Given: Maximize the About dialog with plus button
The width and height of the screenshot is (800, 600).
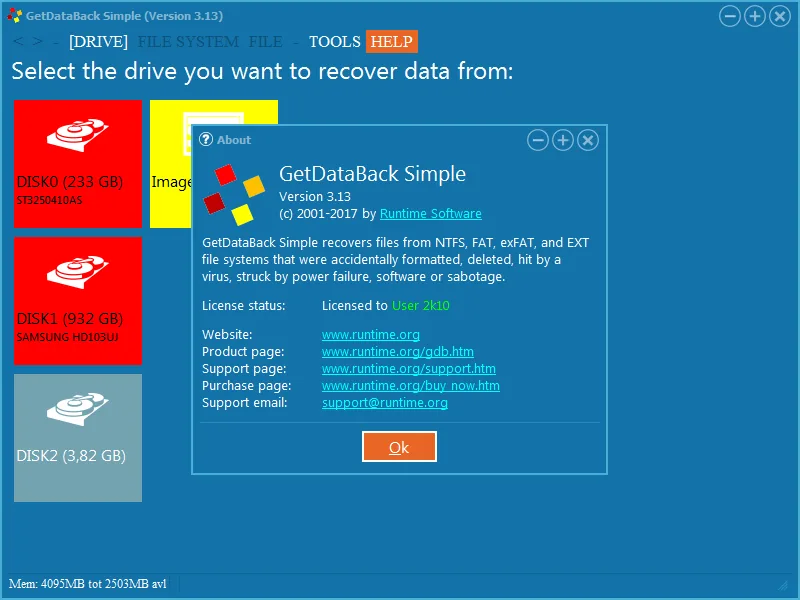Looking at the screenshot, I should [x=563, y=140].
